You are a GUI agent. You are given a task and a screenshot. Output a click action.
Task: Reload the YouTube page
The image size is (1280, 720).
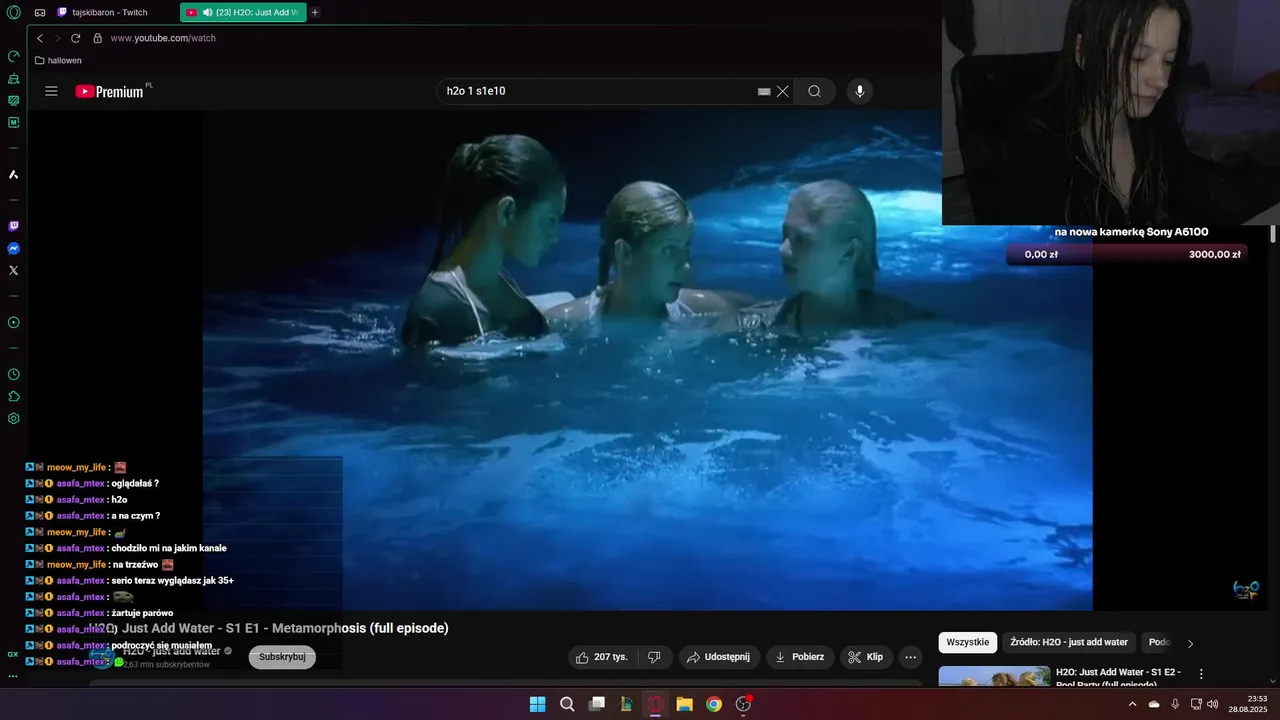click(x=75, y=38)
